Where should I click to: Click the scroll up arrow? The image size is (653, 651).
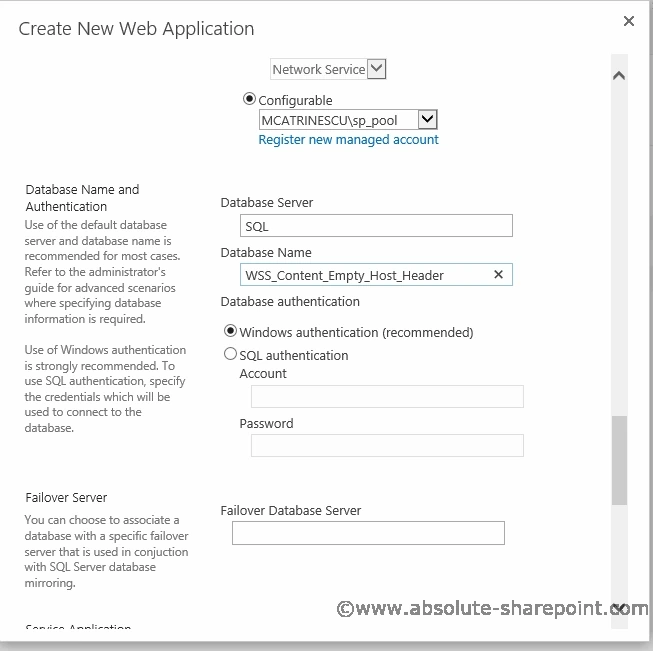coord(619,75)
